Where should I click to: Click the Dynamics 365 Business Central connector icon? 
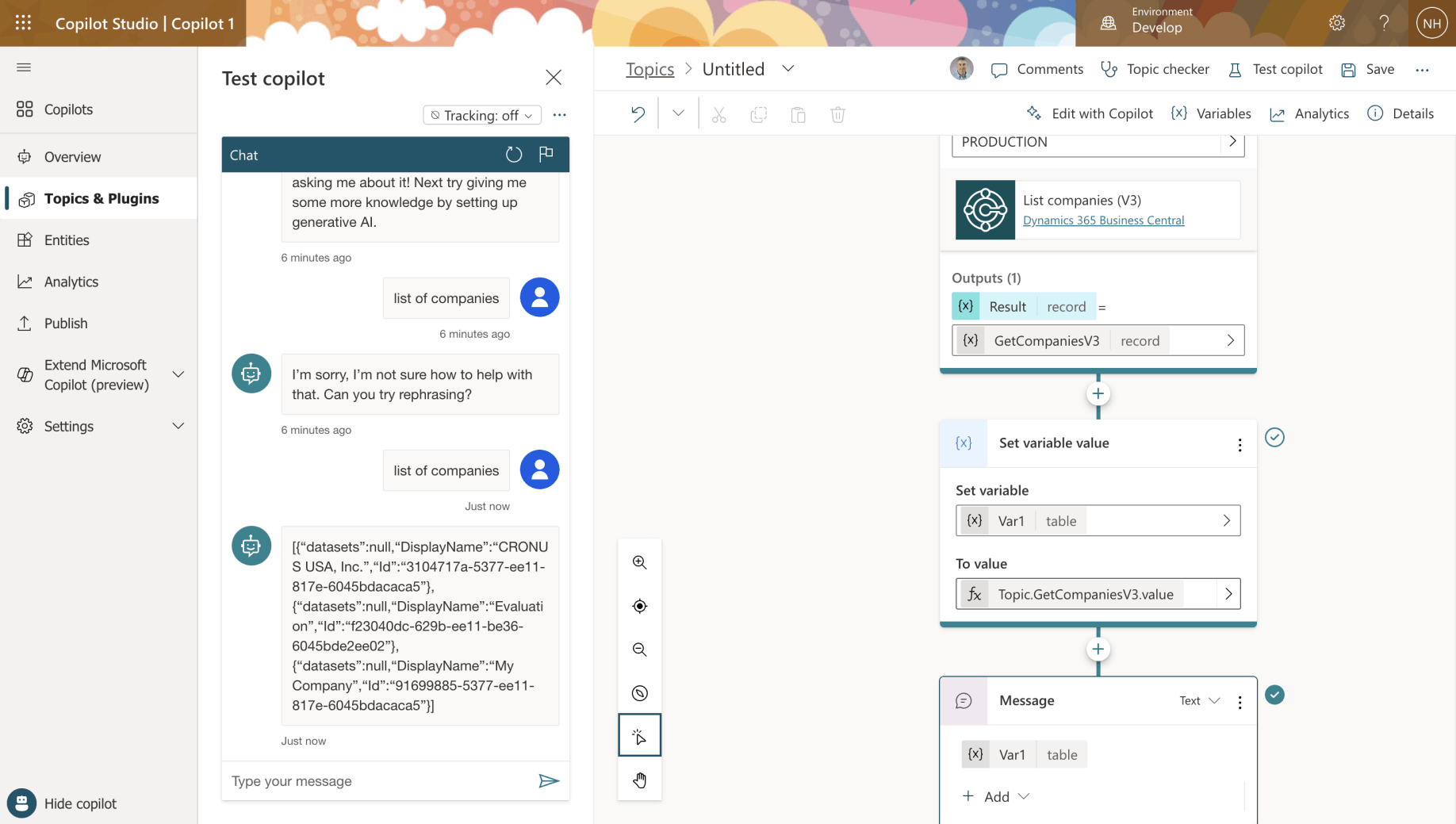[985, 210]
